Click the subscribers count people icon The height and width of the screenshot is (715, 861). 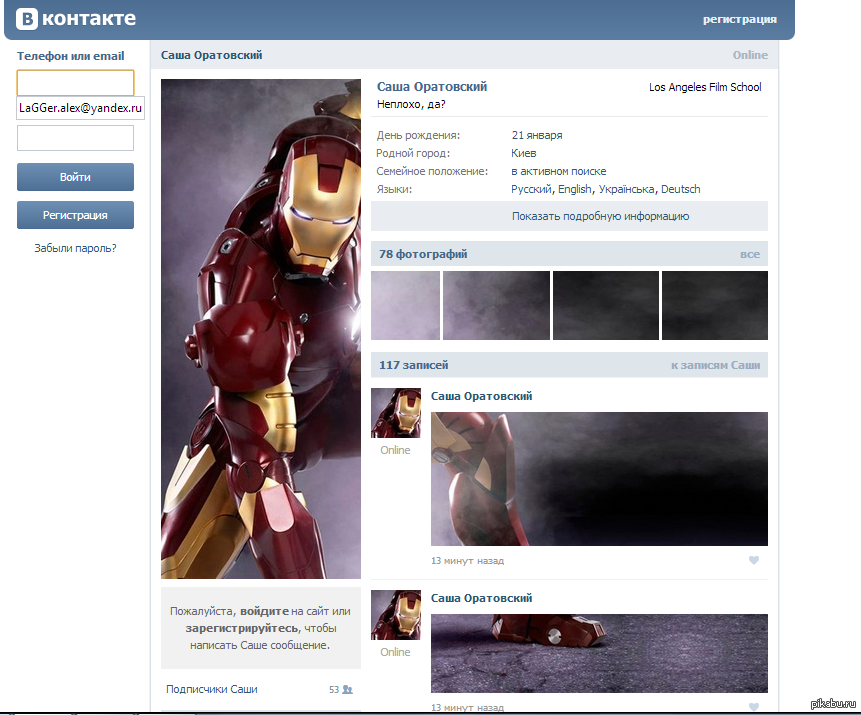click(x=347, y=689)
